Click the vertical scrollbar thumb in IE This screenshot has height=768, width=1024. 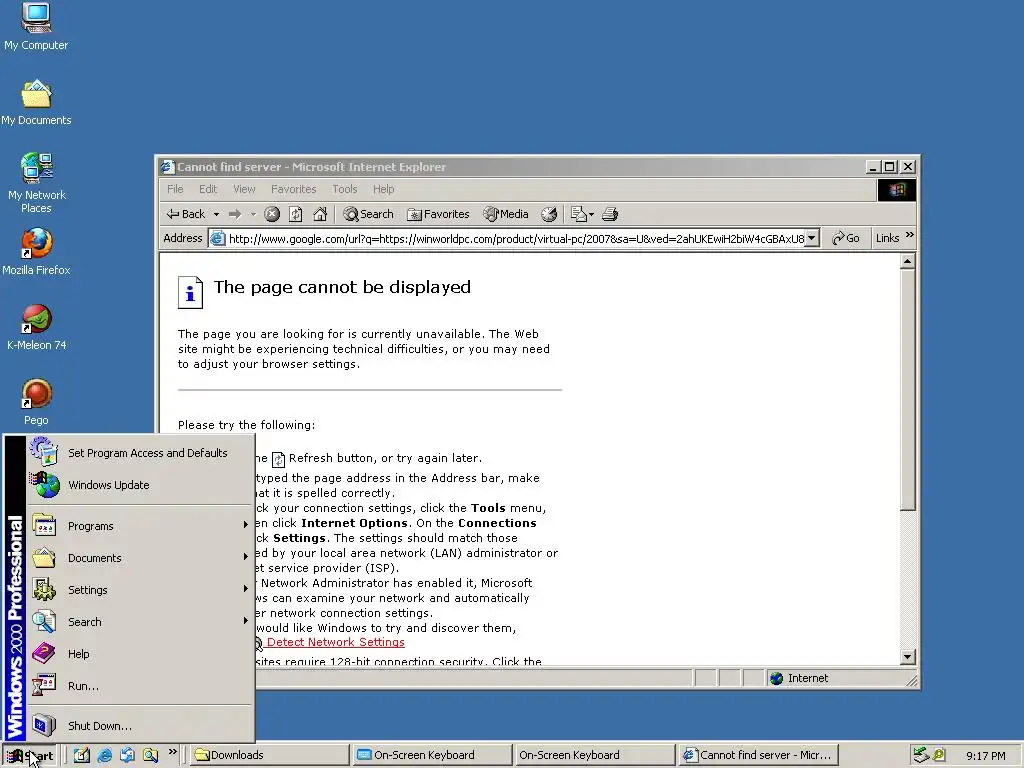pos(907,390)
